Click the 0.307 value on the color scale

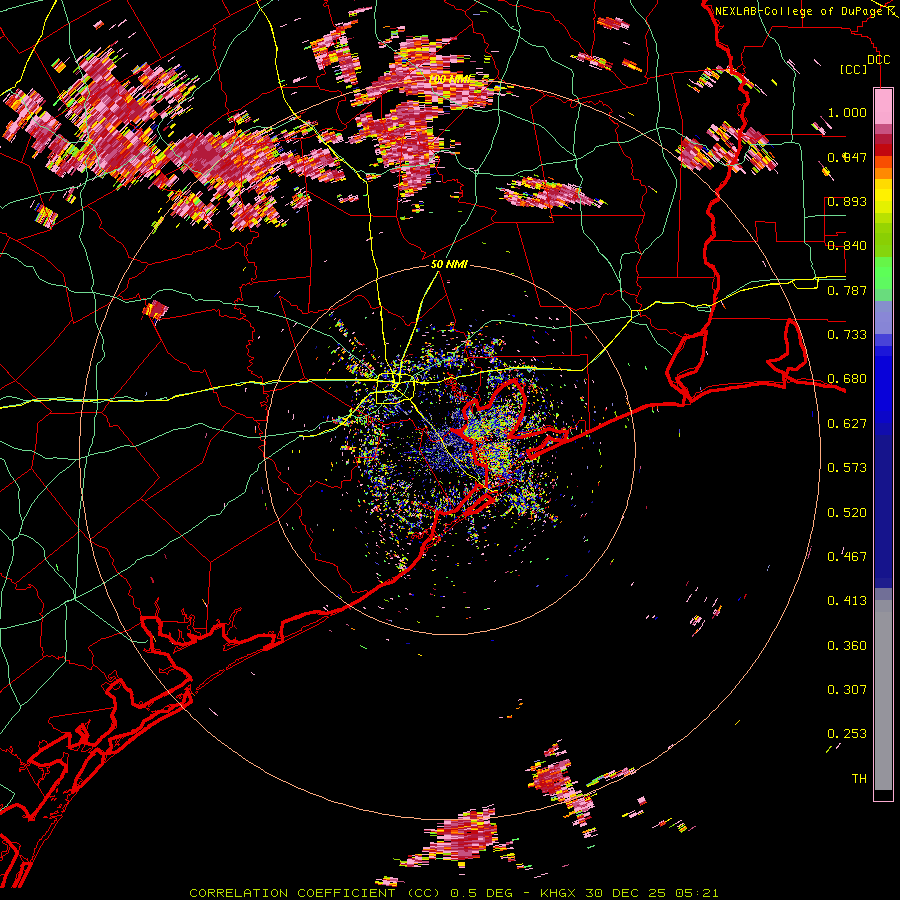tap(847, 689)
